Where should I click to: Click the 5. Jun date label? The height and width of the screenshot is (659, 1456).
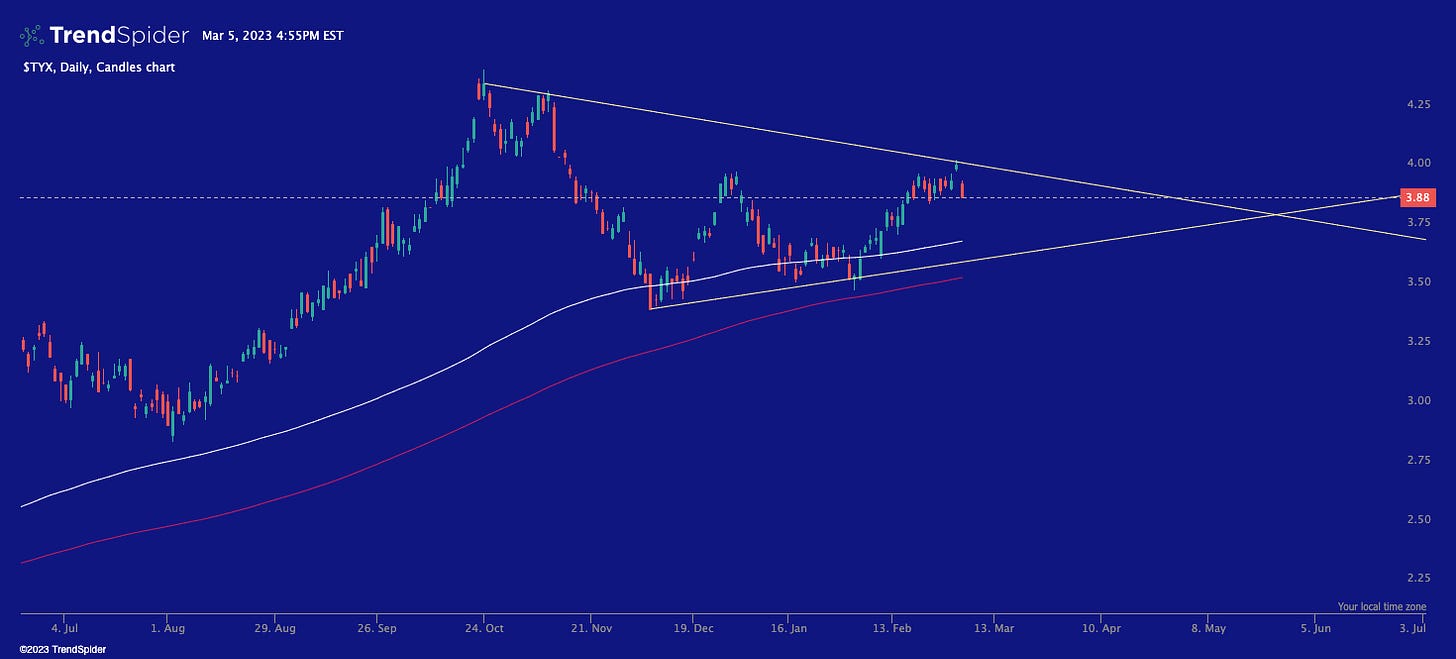(x=1315, y=629)
